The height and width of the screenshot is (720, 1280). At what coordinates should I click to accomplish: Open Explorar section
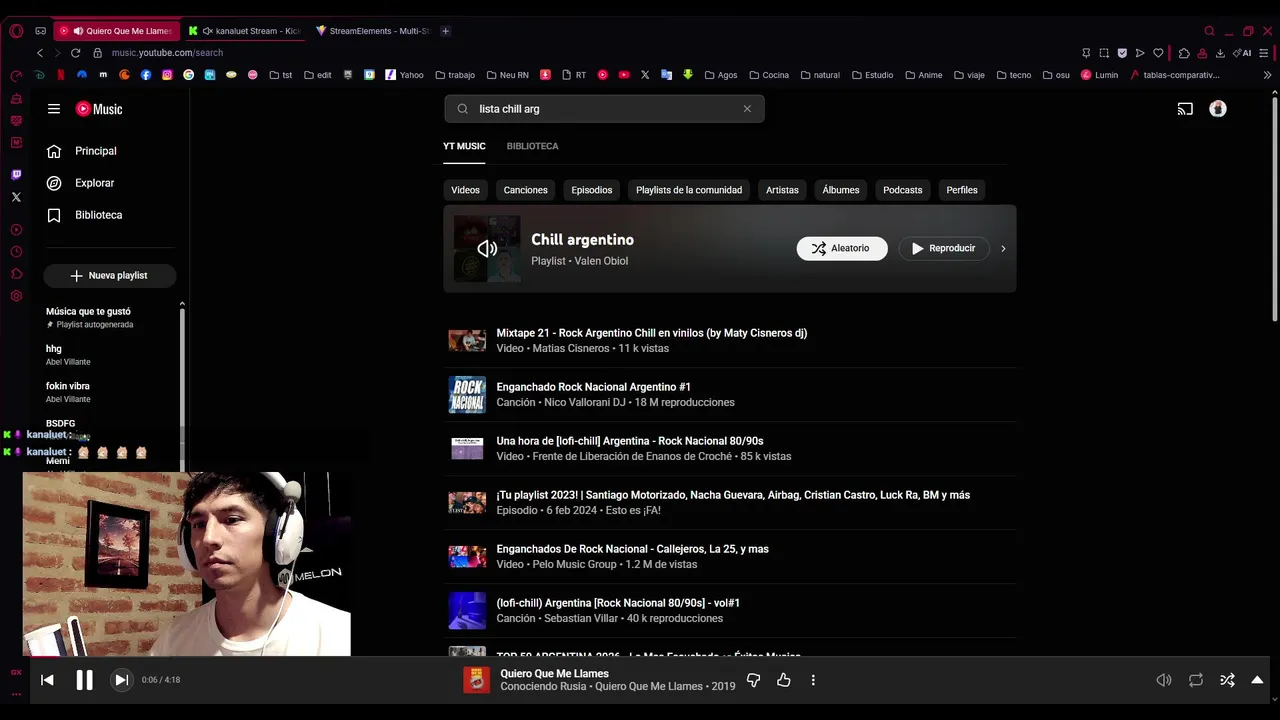[x=95, y=183]
